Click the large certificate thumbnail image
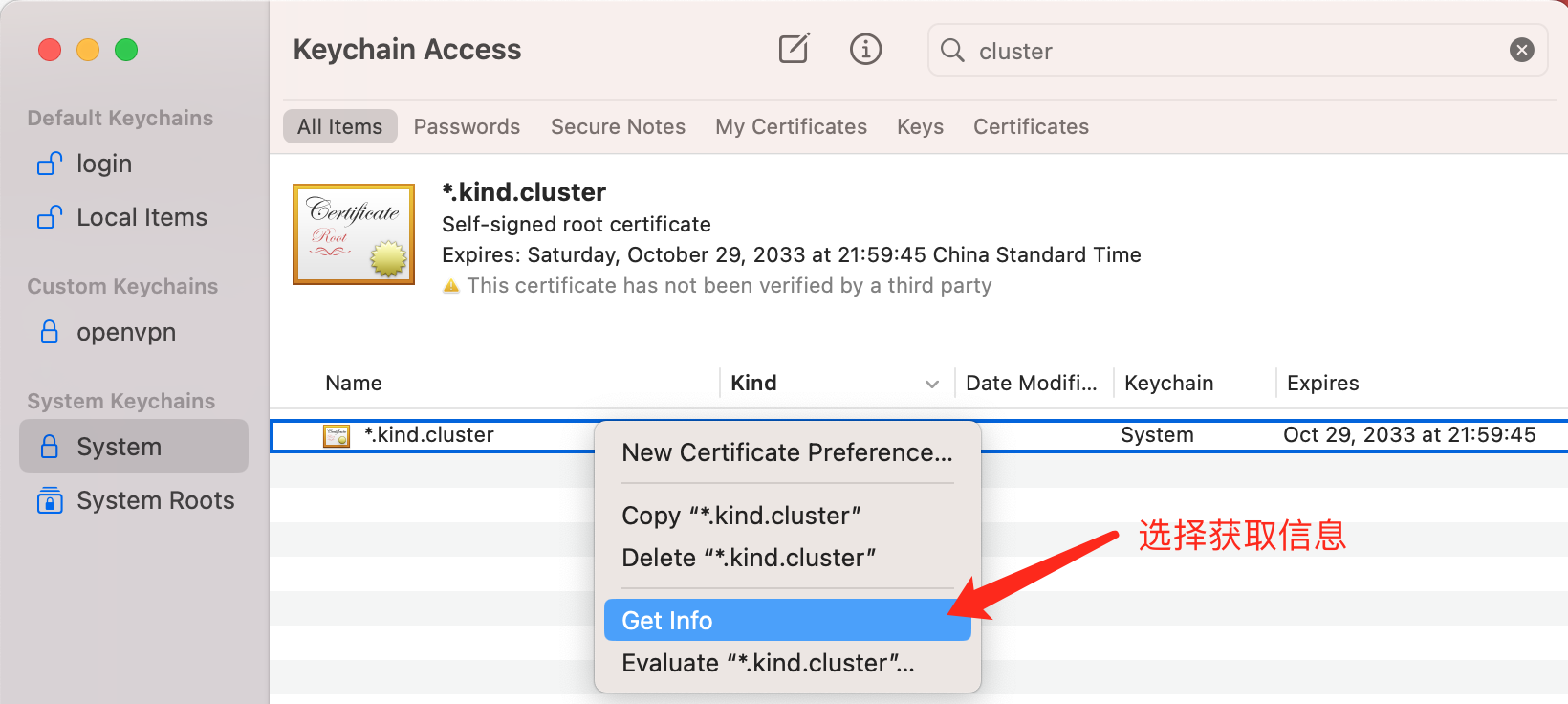The height and width of the screenshot is (704, 1568). tap(354, 234)
